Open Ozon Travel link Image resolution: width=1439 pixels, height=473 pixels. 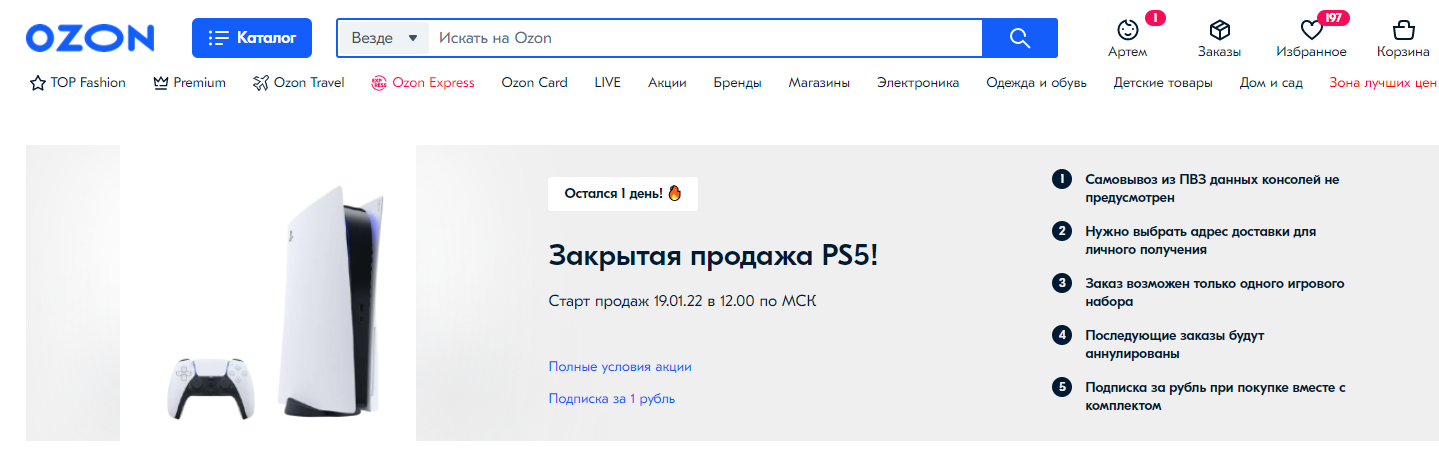[299, 83]
